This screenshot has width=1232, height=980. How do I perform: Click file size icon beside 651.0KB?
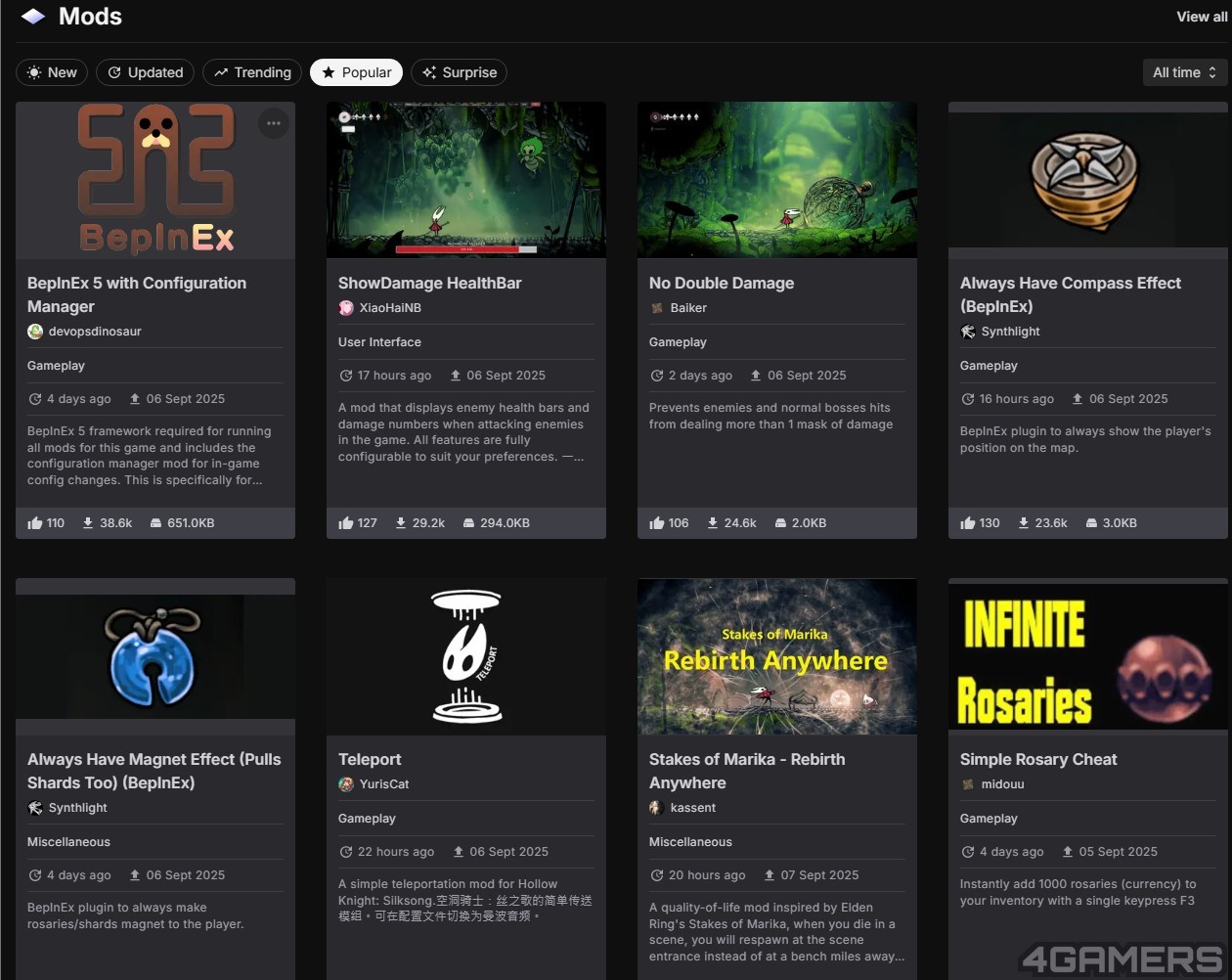[156, 523]
